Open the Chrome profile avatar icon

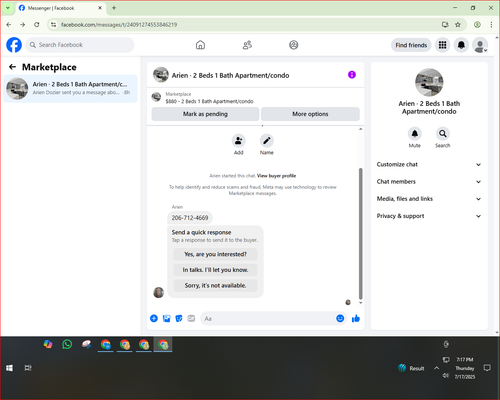pos(477,24)
